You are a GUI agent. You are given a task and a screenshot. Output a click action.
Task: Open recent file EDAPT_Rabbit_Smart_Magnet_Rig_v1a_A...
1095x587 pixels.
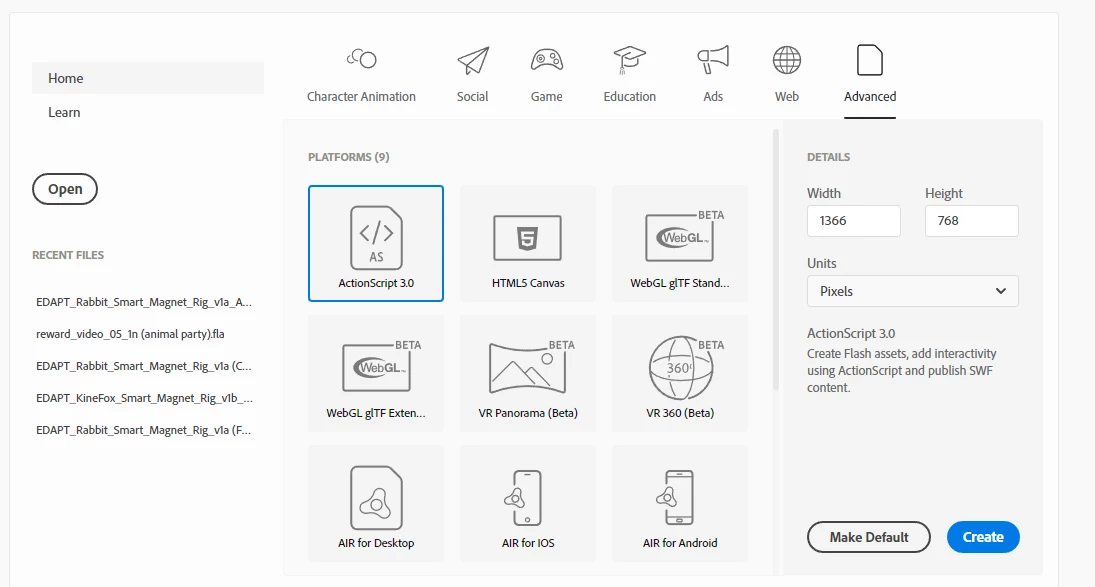pos(144,302)
